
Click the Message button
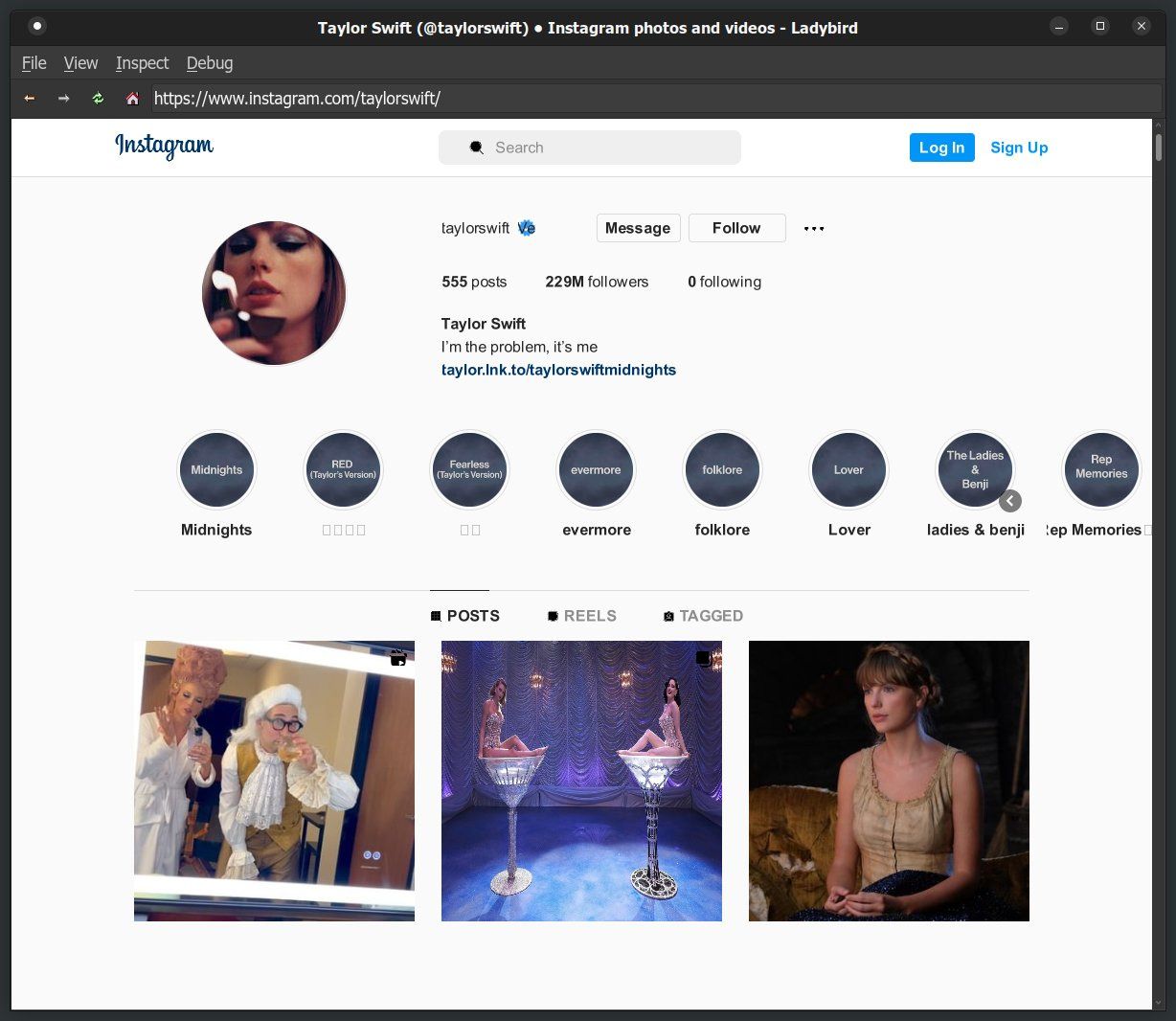(638, 228)
